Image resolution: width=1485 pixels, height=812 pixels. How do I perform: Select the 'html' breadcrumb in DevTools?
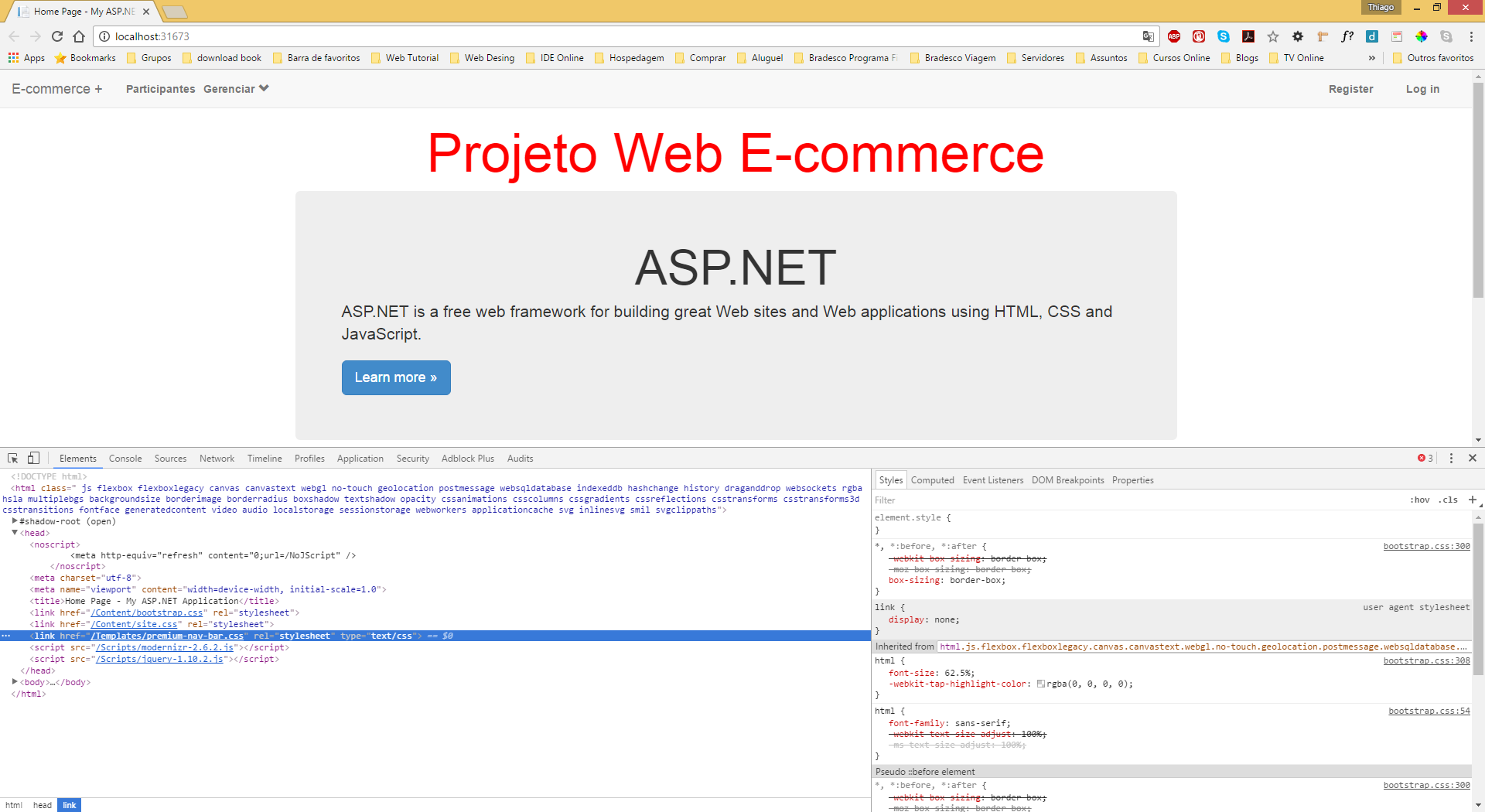coord(14,805)
